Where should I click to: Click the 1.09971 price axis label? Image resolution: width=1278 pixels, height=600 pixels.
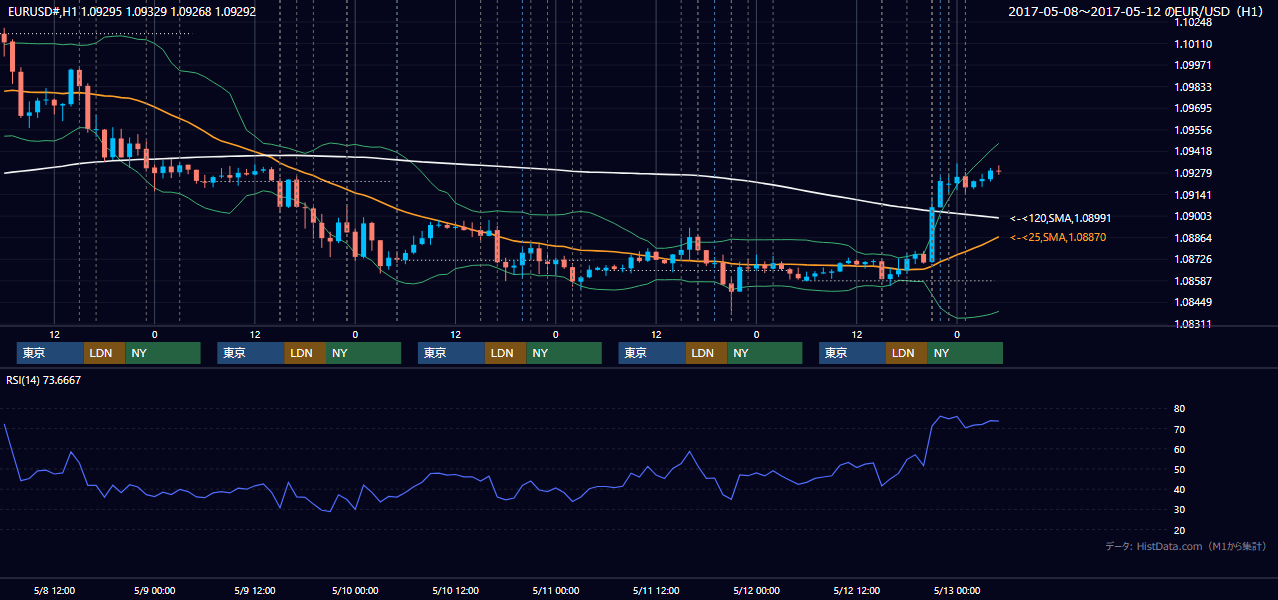(x=1193, y=65)
